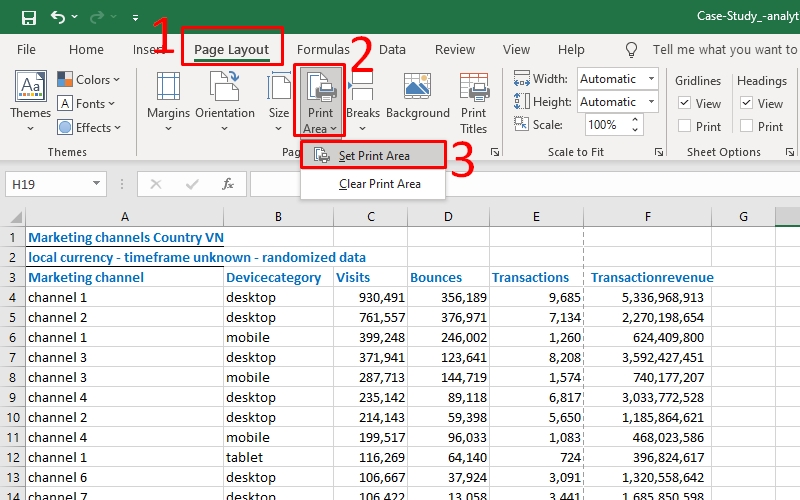Select column F header
This screenshot has width=800, height=500.
(x=647, y=217)
